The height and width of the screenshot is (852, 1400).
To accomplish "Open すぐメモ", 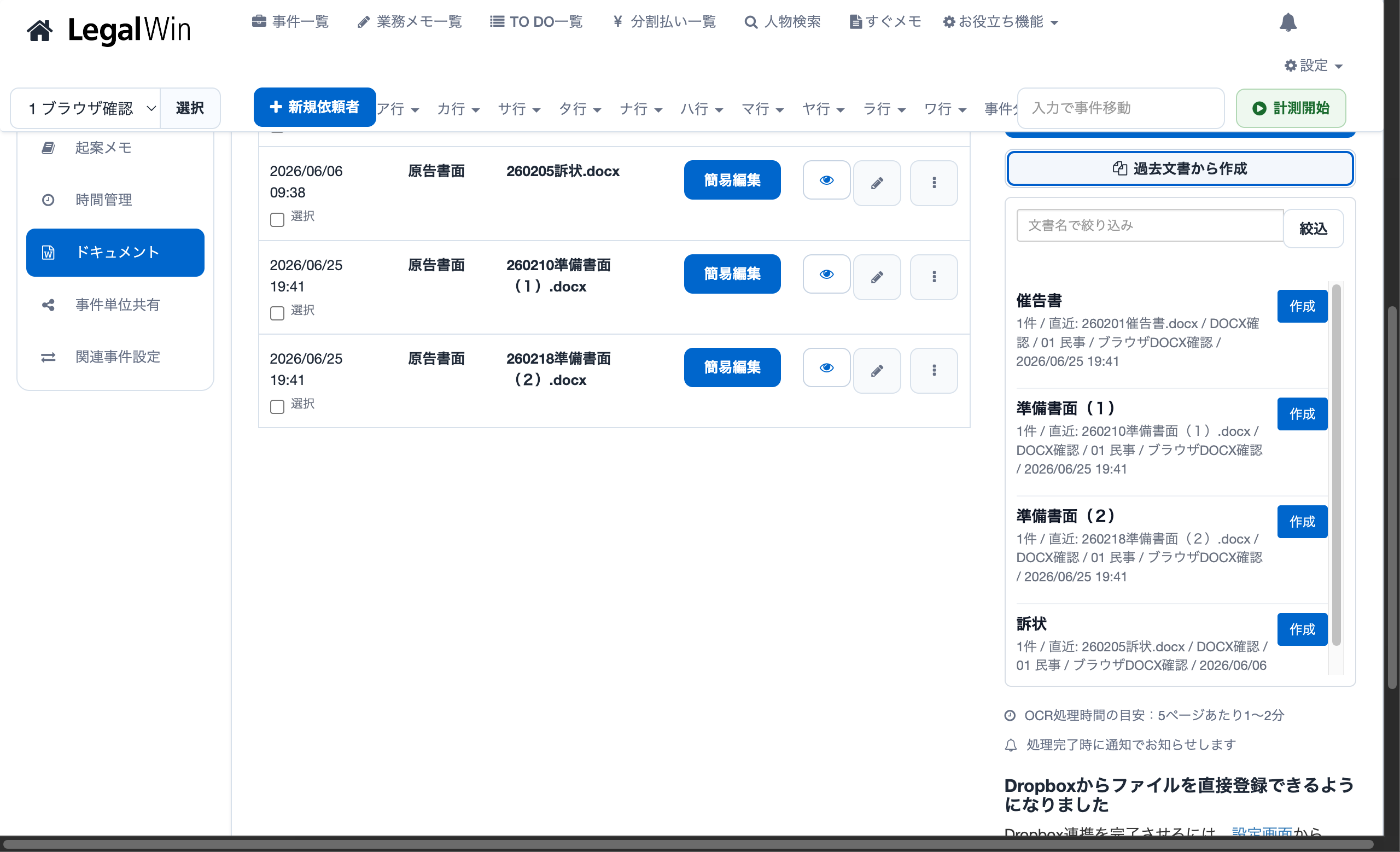I will pyautogui.click(x=885, y=22).
